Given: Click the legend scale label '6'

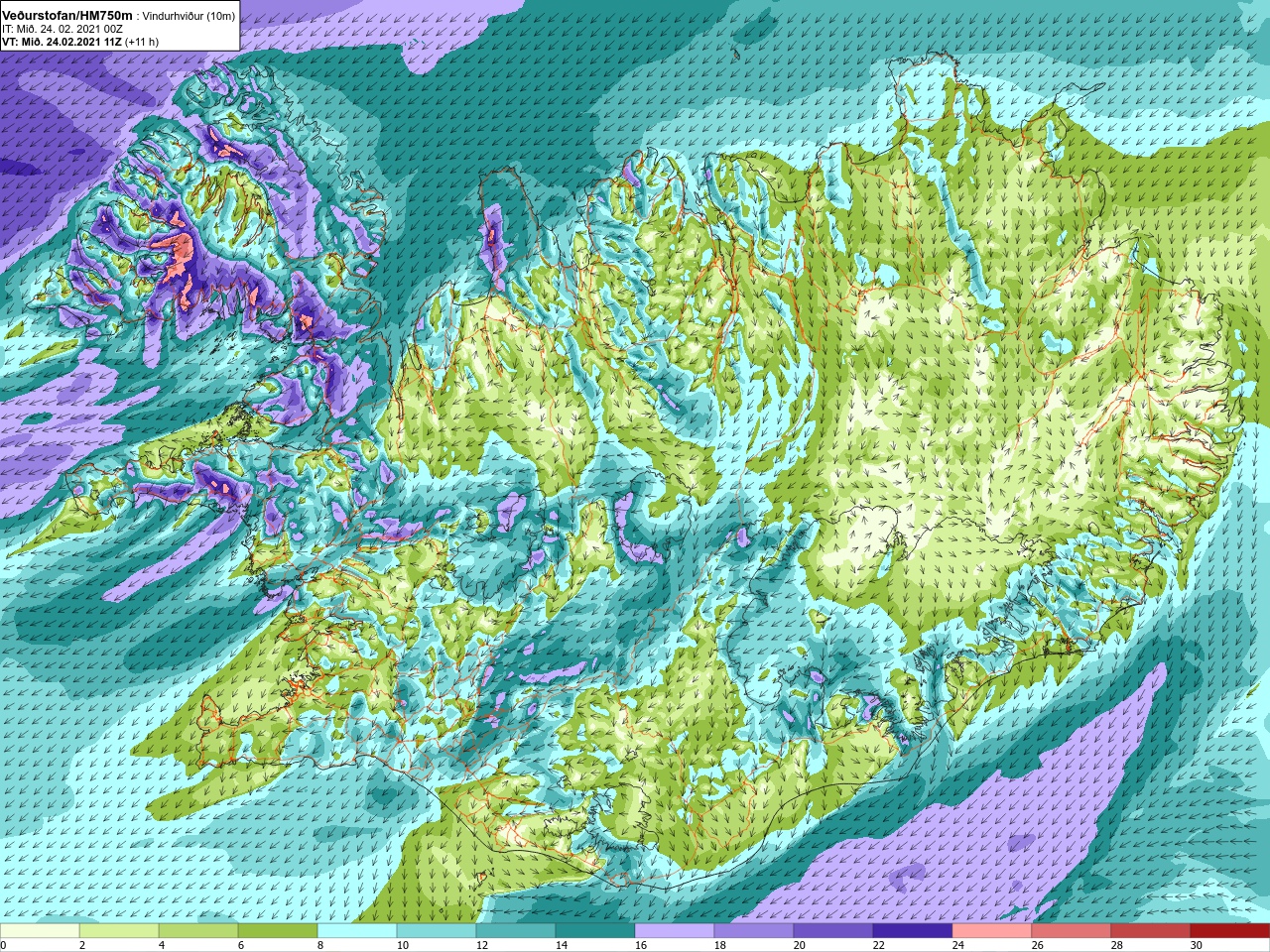Looking at the screenshot, I should point(241,946).
